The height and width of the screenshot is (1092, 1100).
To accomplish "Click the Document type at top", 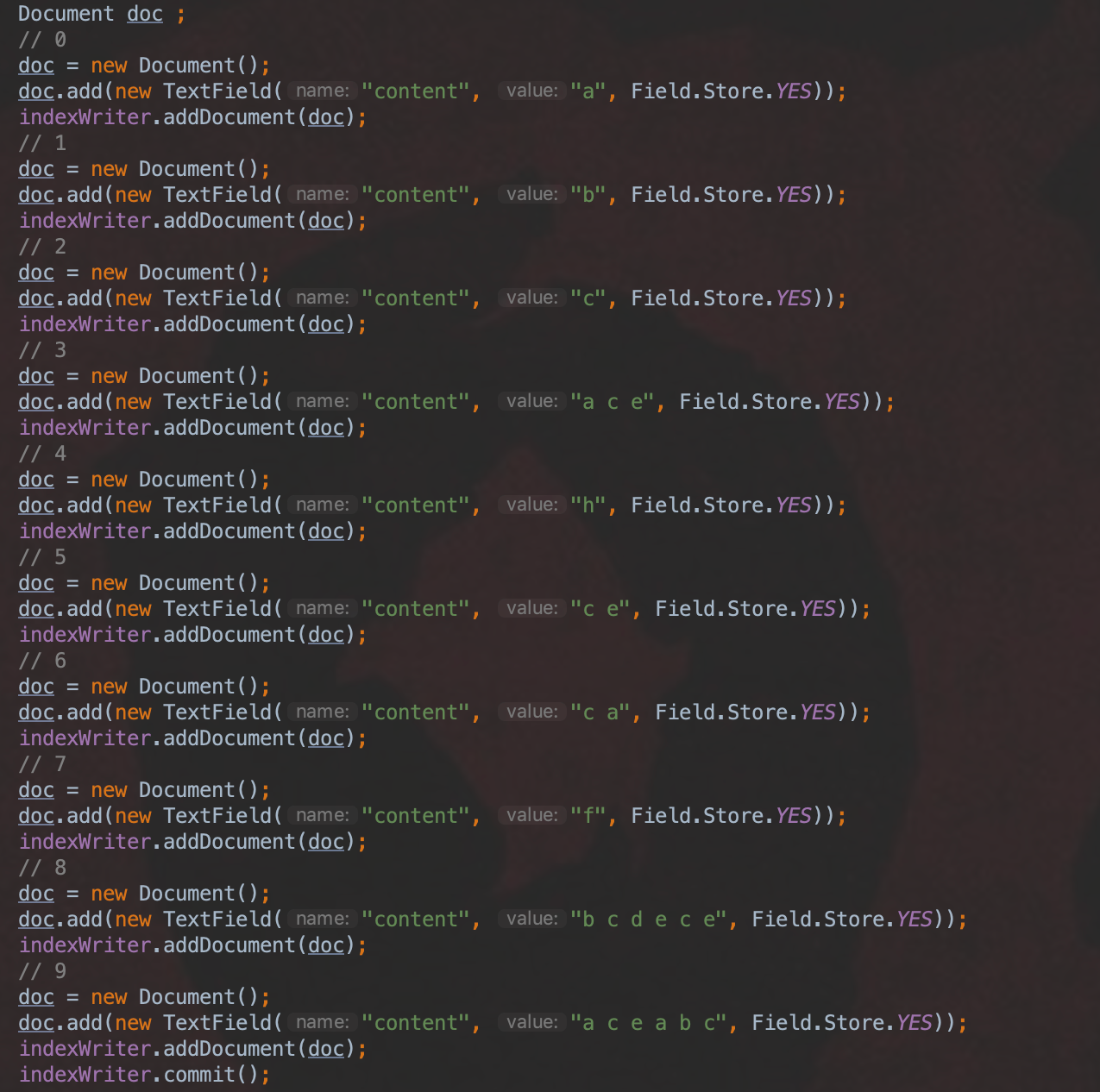I will click(66, 14).
